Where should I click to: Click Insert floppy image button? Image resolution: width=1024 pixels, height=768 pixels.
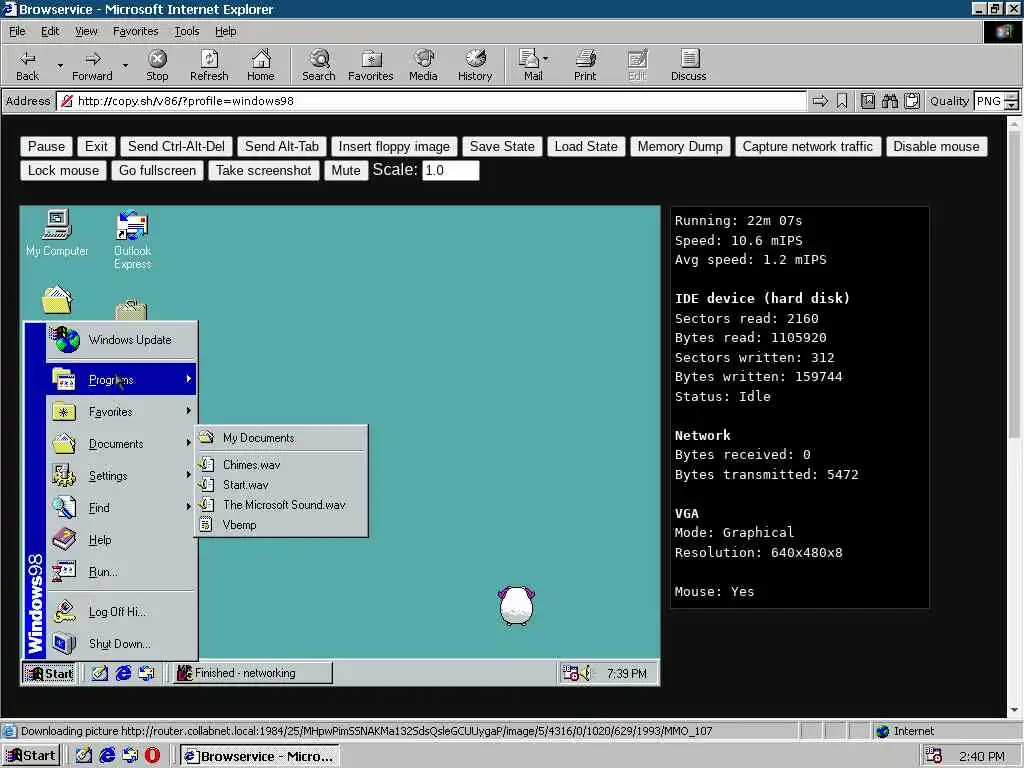(x=394, y=146)
